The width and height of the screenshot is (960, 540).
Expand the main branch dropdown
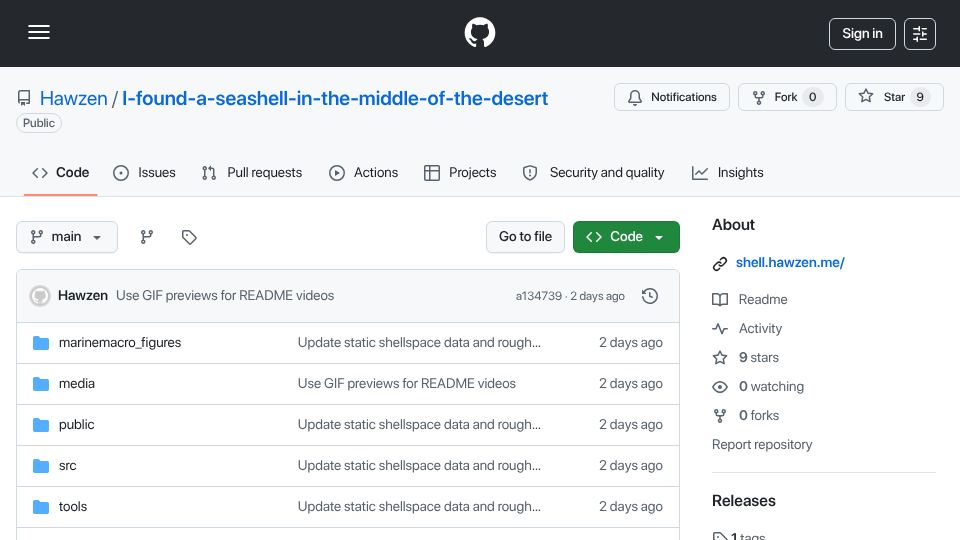point(67,237)
